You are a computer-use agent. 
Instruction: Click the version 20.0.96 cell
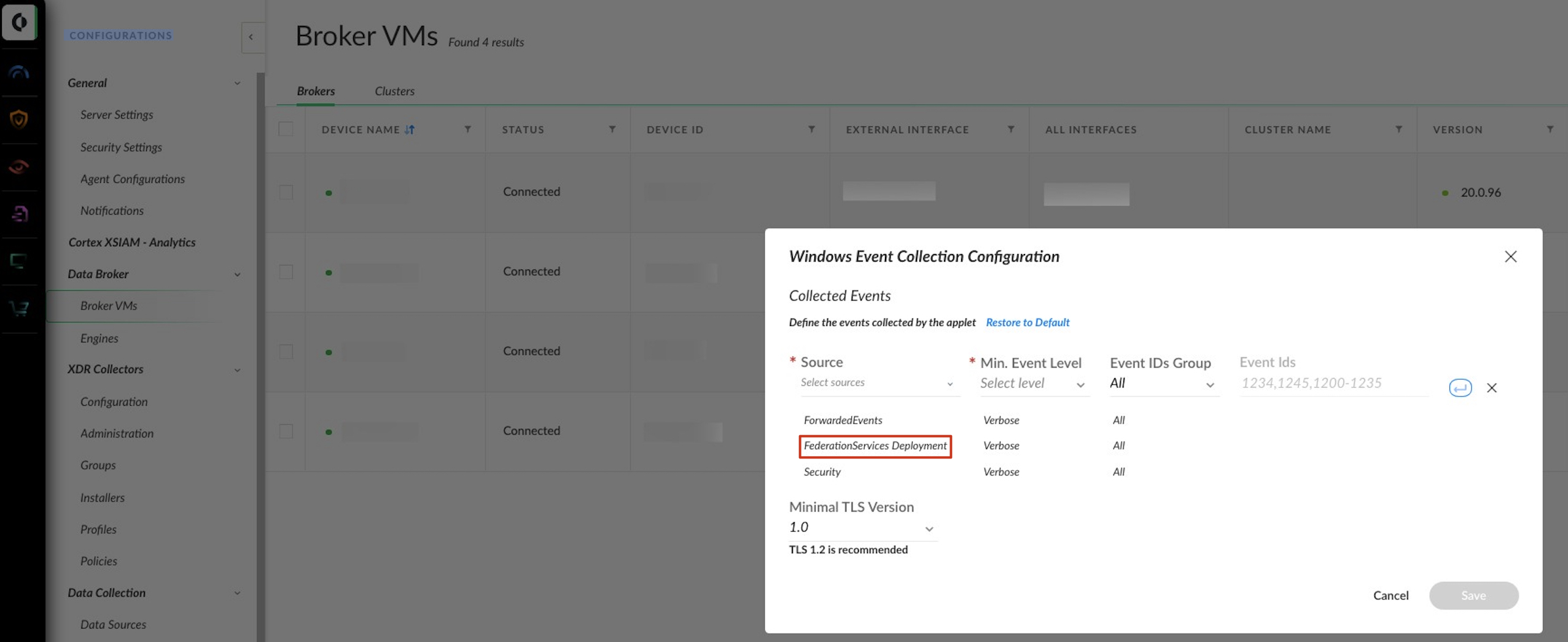click(x=1480, y=193)
